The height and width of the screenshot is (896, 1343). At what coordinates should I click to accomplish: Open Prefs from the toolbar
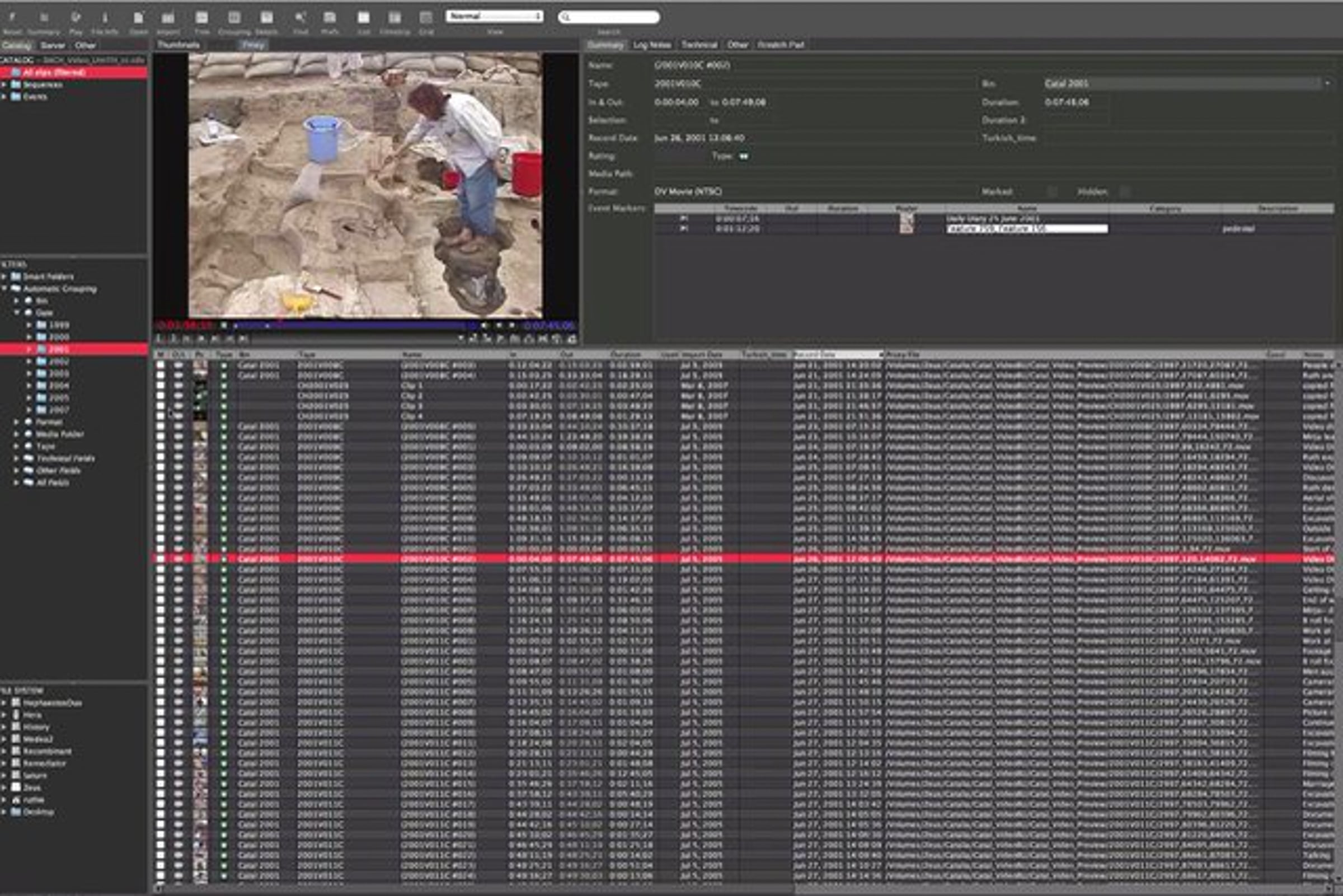click(x=330, y=18)
